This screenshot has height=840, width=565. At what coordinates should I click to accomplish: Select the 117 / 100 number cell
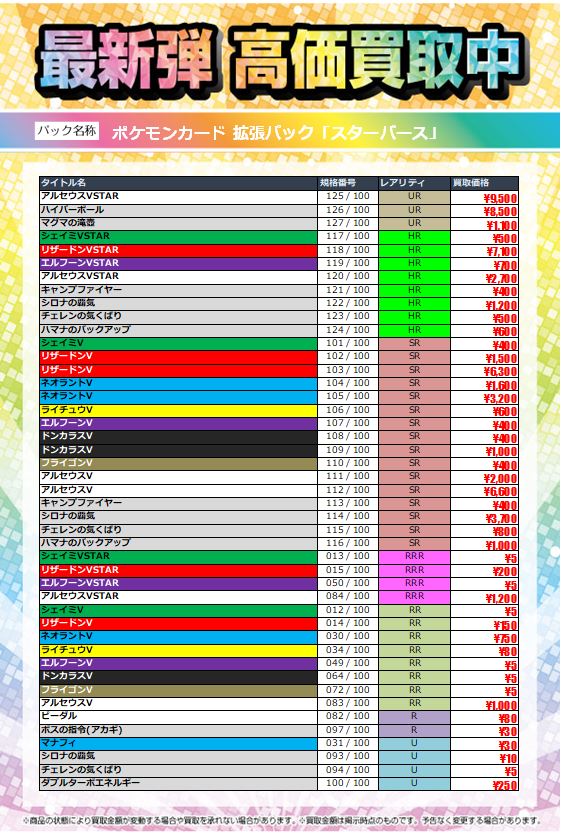click(348, 236)
